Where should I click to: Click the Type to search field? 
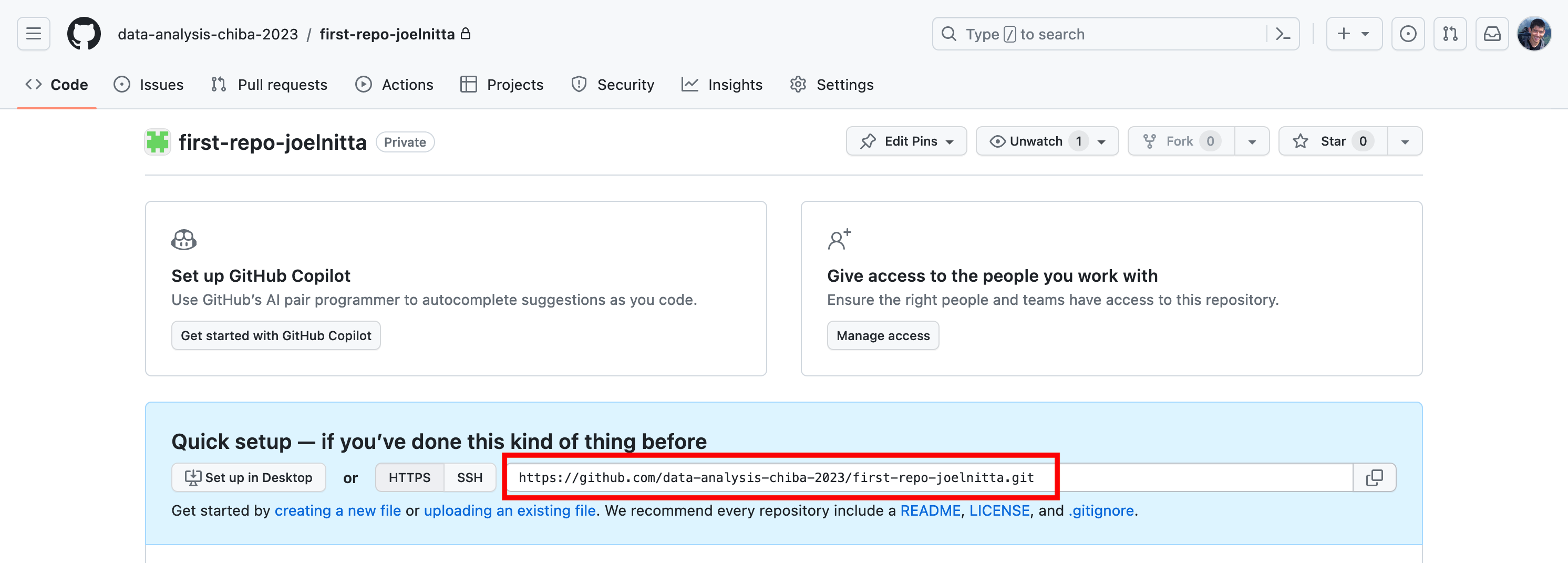(x=1102, y=34)
